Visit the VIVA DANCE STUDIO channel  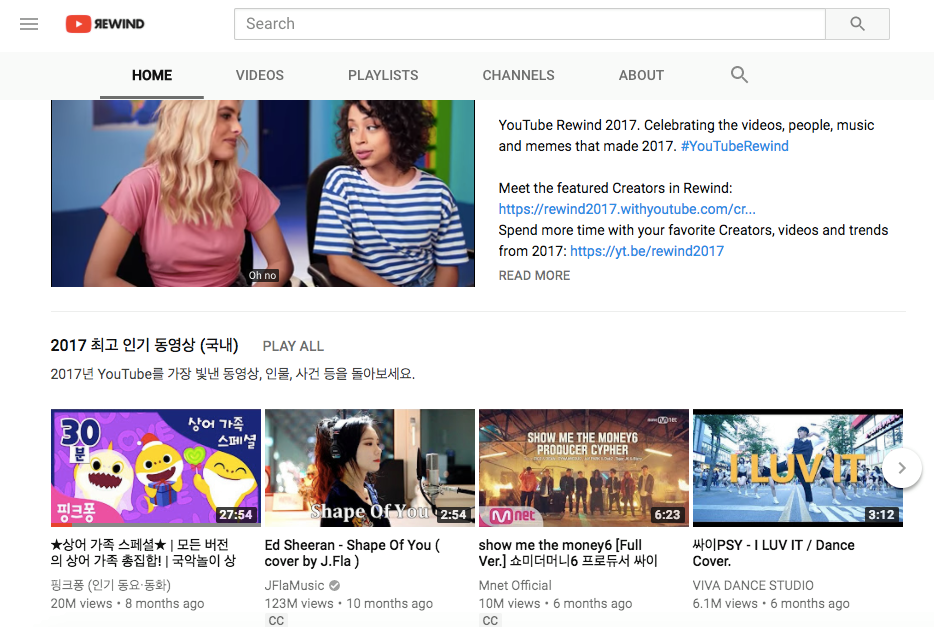click(753, 585)
